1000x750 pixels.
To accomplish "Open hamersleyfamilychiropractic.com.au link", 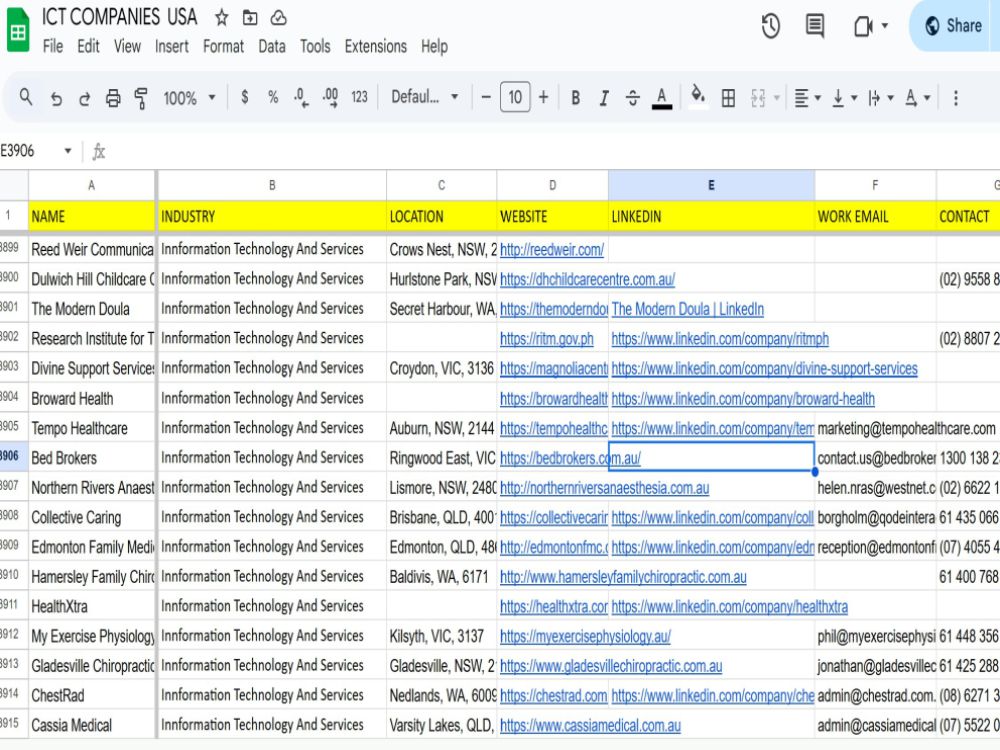I will coord(623,577).
